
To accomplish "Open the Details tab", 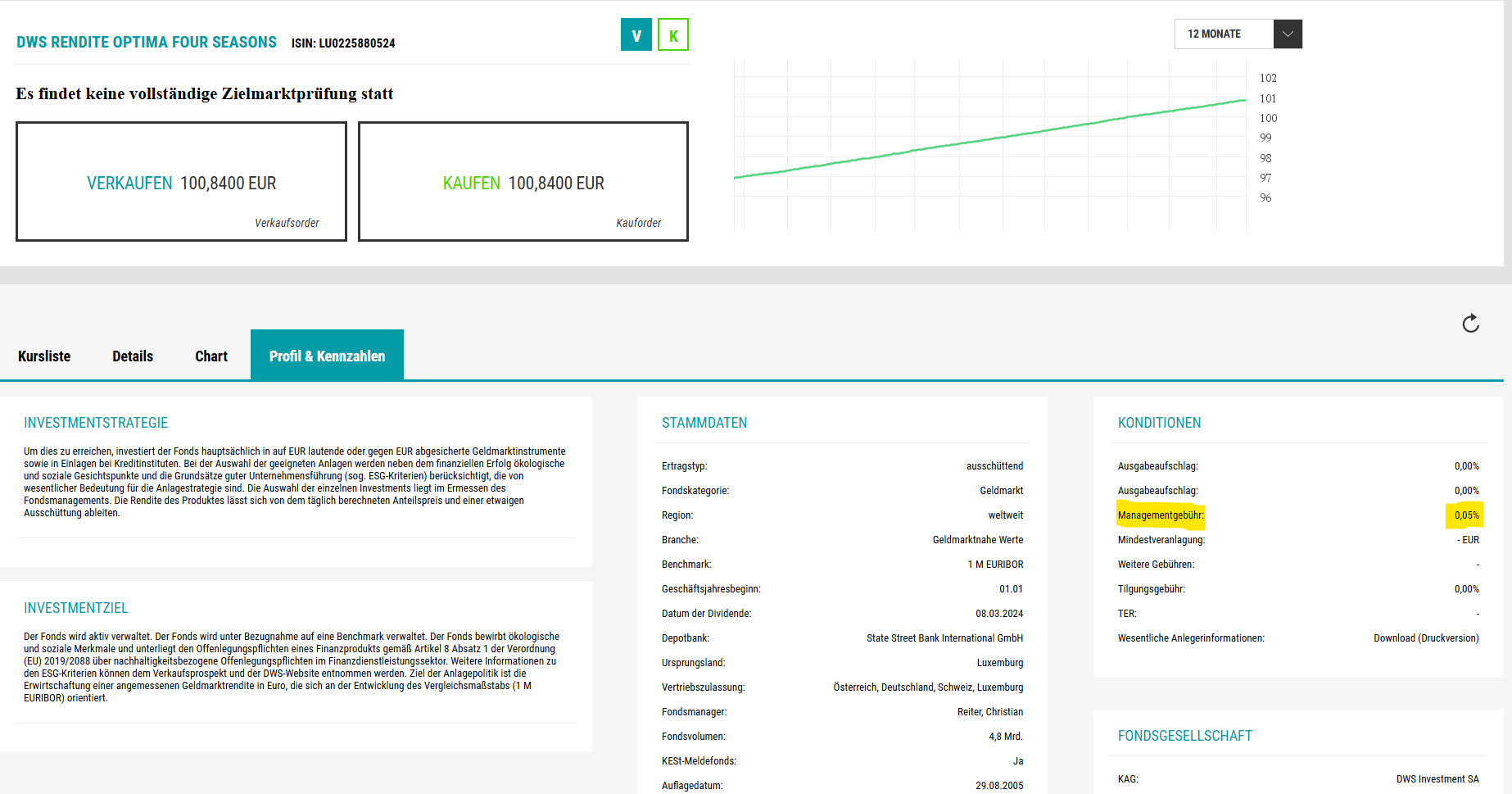I will click(133, 356).
